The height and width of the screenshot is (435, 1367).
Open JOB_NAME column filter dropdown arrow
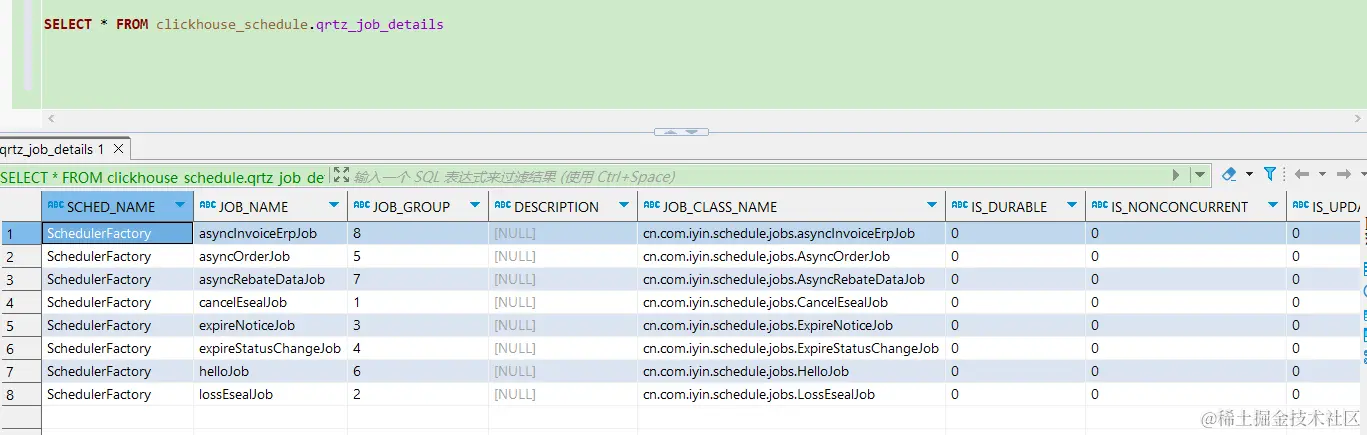(334, 205)
